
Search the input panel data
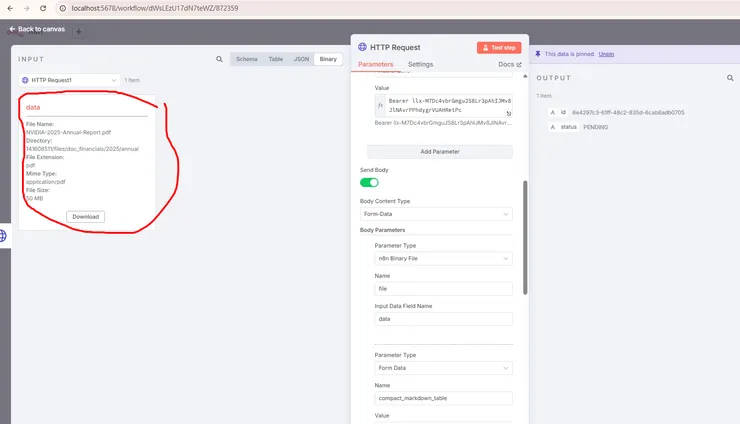click(219, 59)
